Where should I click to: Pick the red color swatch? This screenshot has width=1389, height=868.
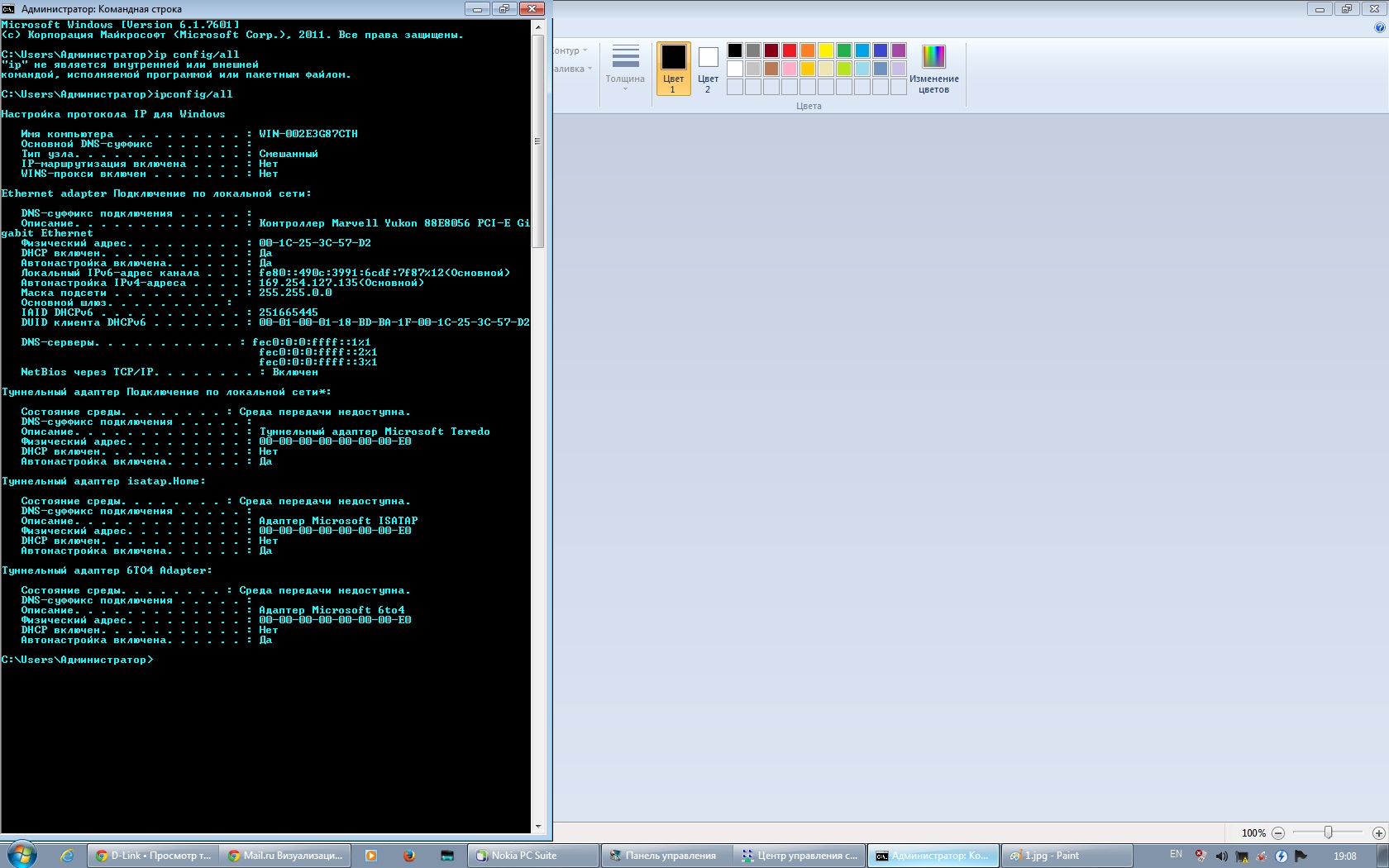point(790,50)
